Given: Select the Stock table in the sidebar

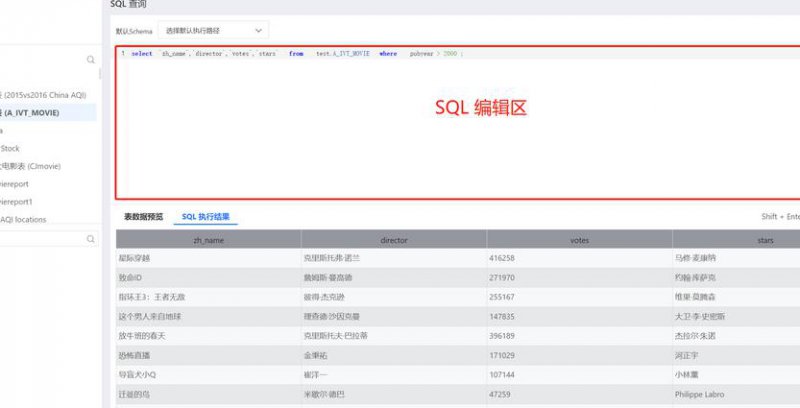Looking at the screenshot, I should pyautogui.click(x=10, y=148).
